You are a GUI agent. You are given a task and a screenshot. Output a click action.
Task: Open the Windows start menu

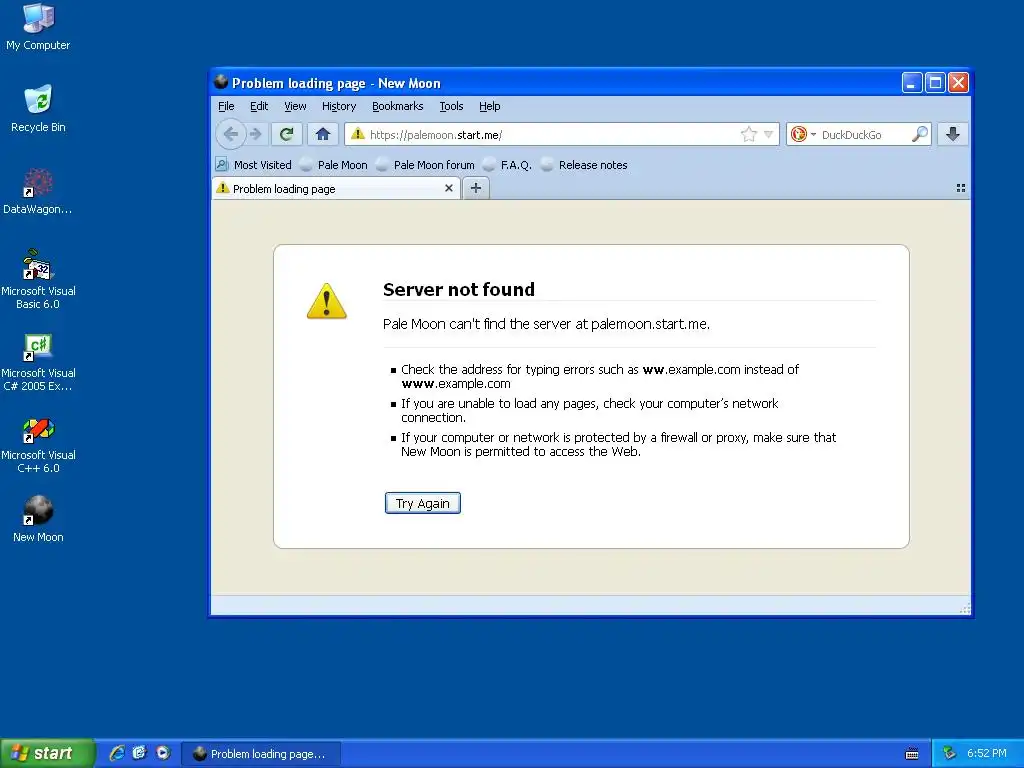(x=47, y=753)
